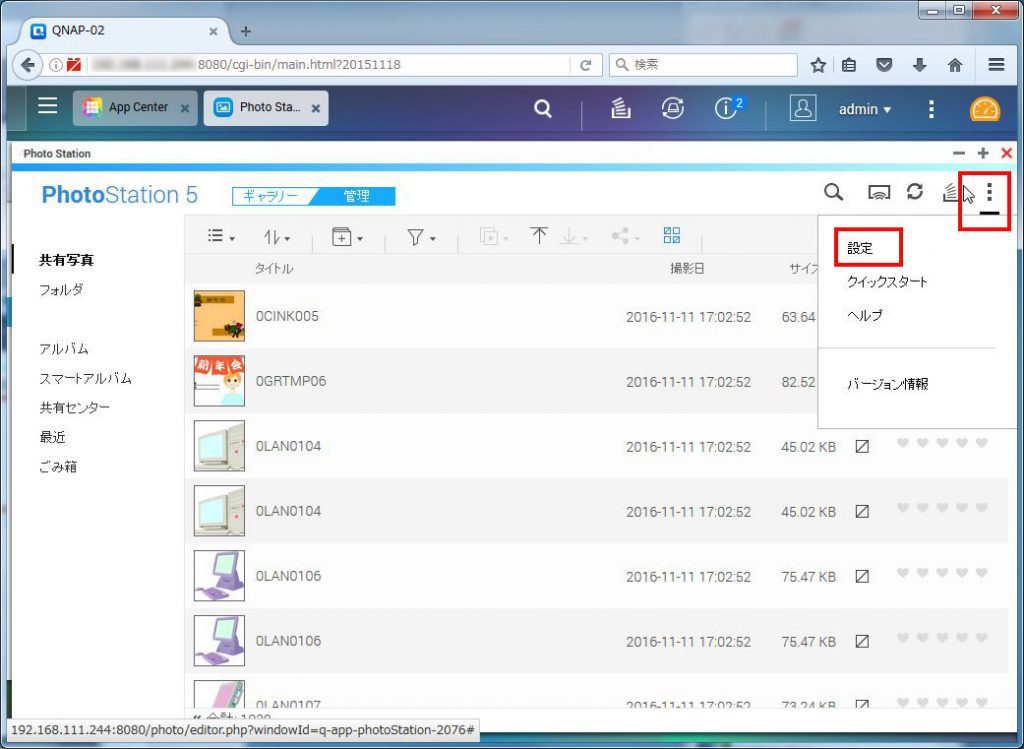1024x749 pixels.
Task: Select バージョン情報 menu entry
Action: click(888, 384)
